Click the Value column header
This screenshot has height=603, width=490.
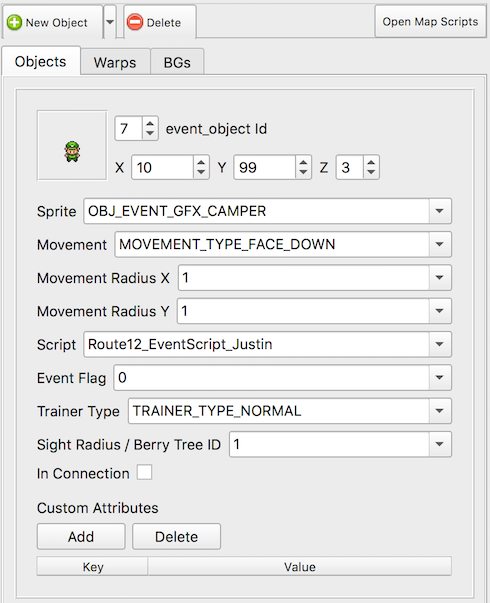[x=300, y=566]
